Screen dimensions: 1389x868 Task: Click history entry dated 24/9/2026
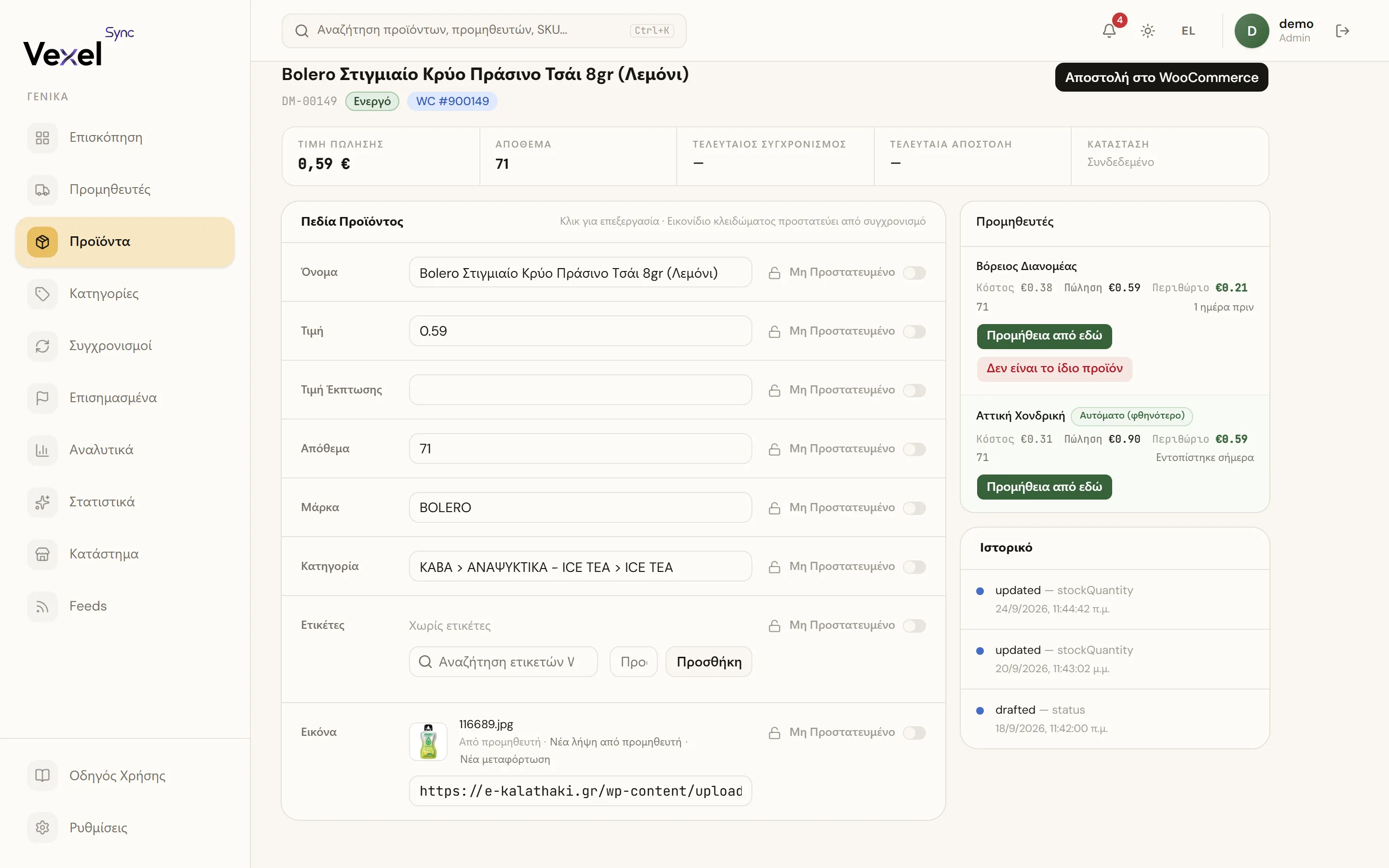coord(1115,599)
